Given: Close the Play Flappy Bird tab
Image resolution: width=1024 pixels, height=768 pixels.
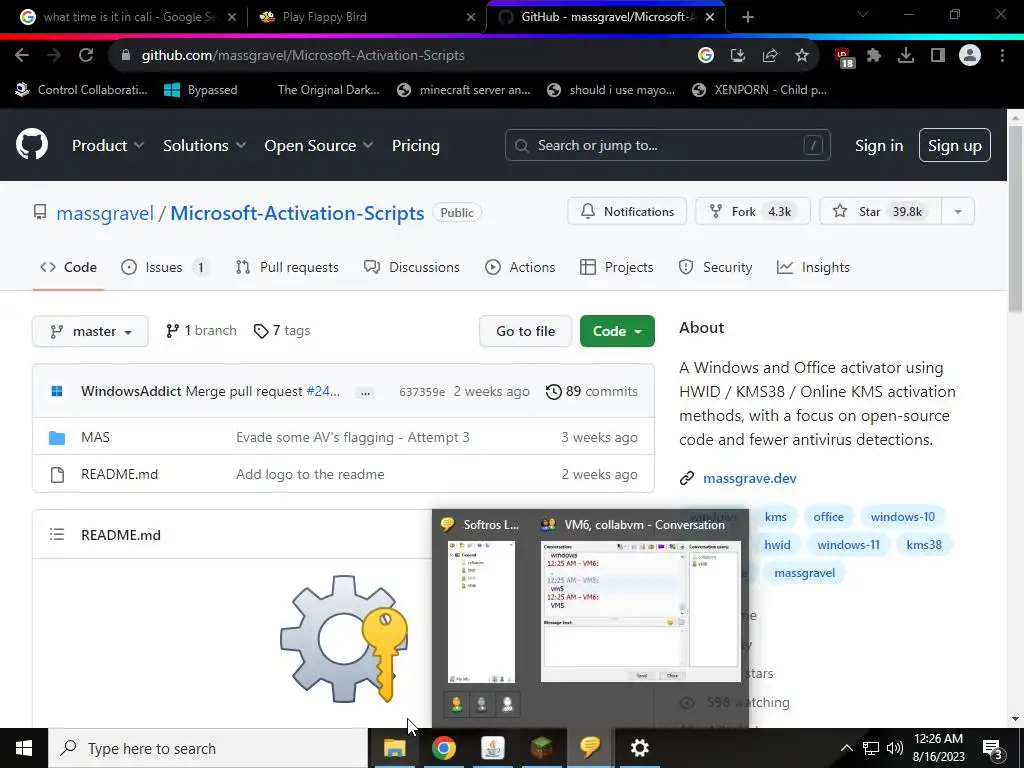Looking at the screenshot, I should (471, 17).
